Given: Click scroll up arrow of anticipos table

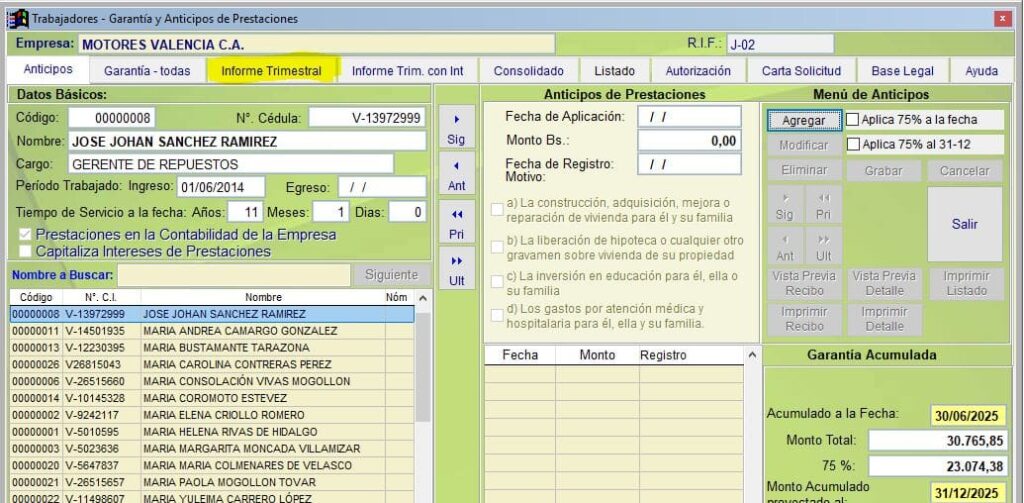Looking at the screenshot, I should point(752,355).
